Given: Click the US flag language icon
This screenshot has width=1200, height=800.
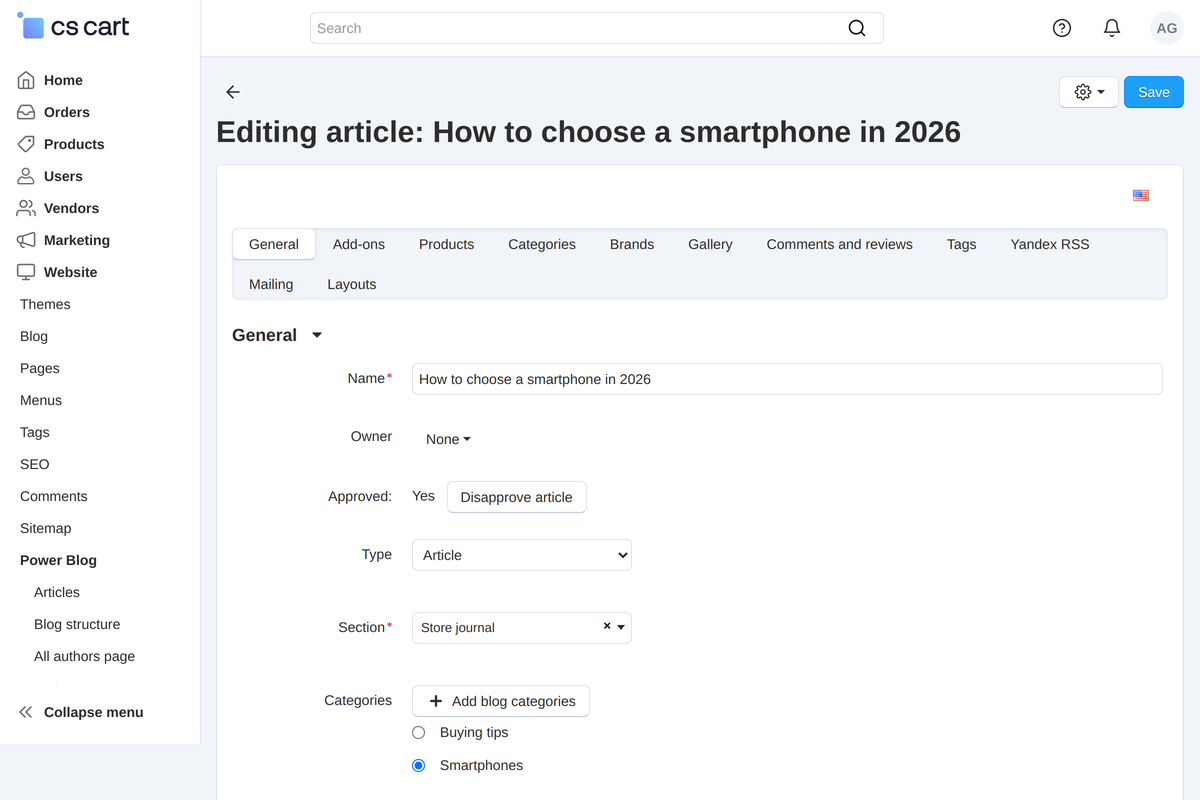Looking at the screenshot, I should [x=1141, y=195].
